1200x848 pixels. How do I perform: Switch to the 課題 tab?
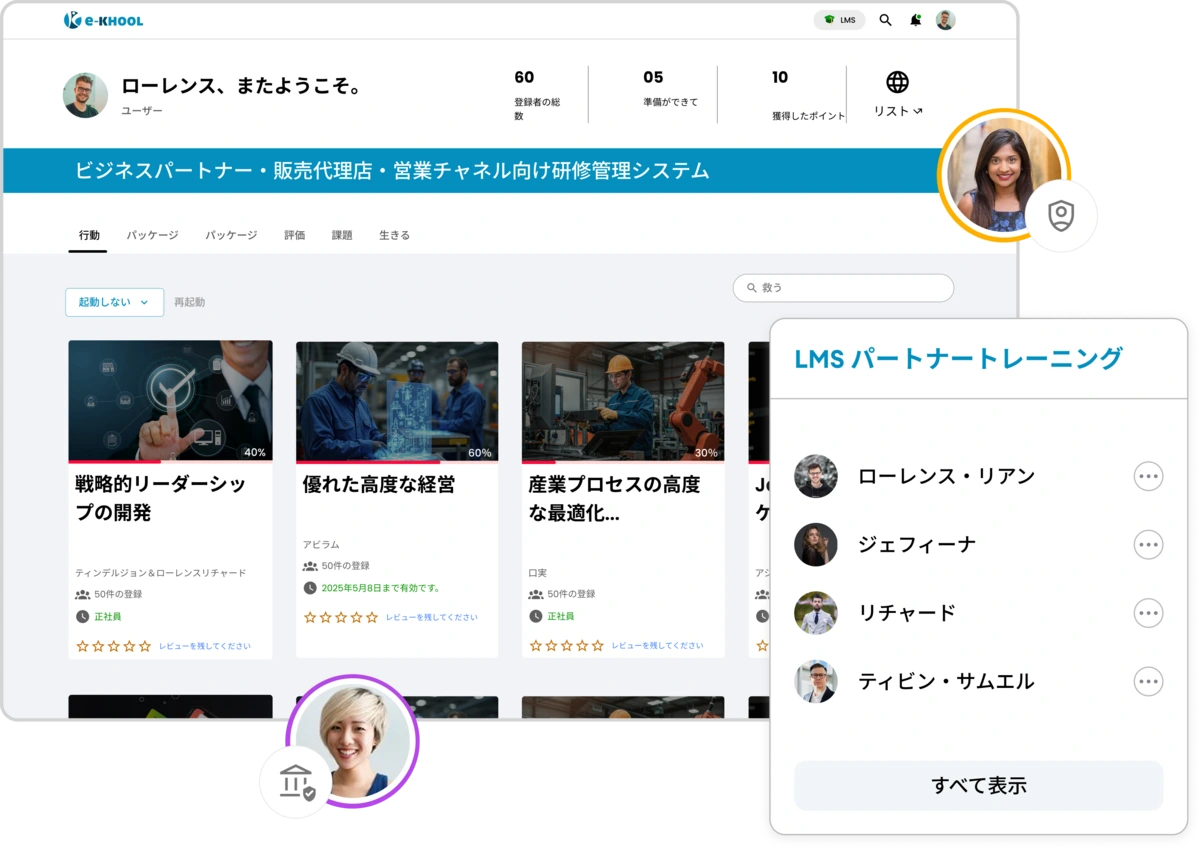(341, 234)
